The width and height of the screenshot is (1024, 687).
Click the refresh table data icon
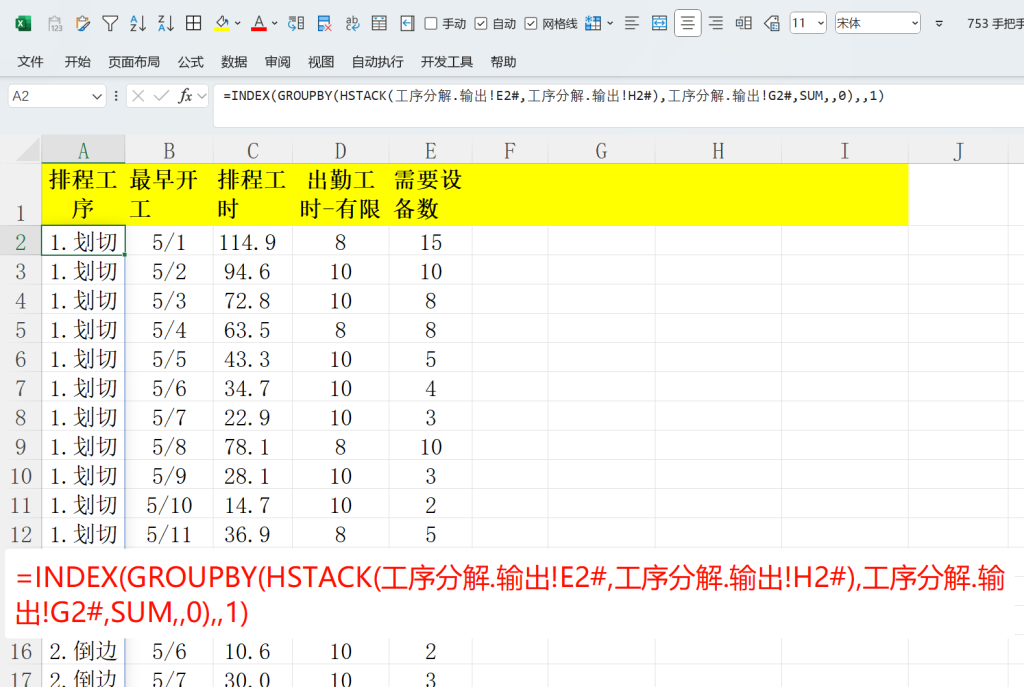(296, 24)
